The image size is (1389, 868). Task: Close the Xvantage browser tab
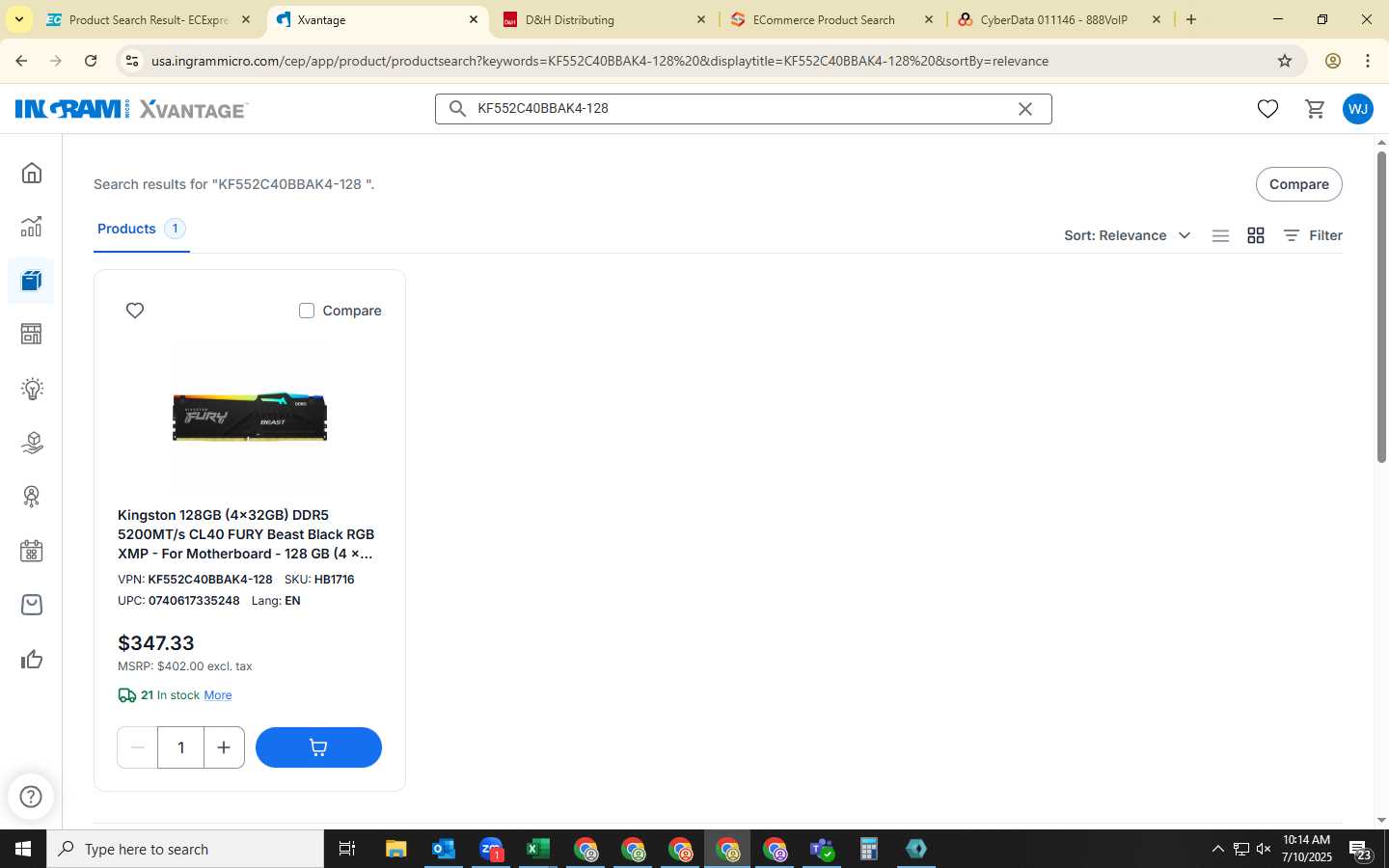click(474, 19)
